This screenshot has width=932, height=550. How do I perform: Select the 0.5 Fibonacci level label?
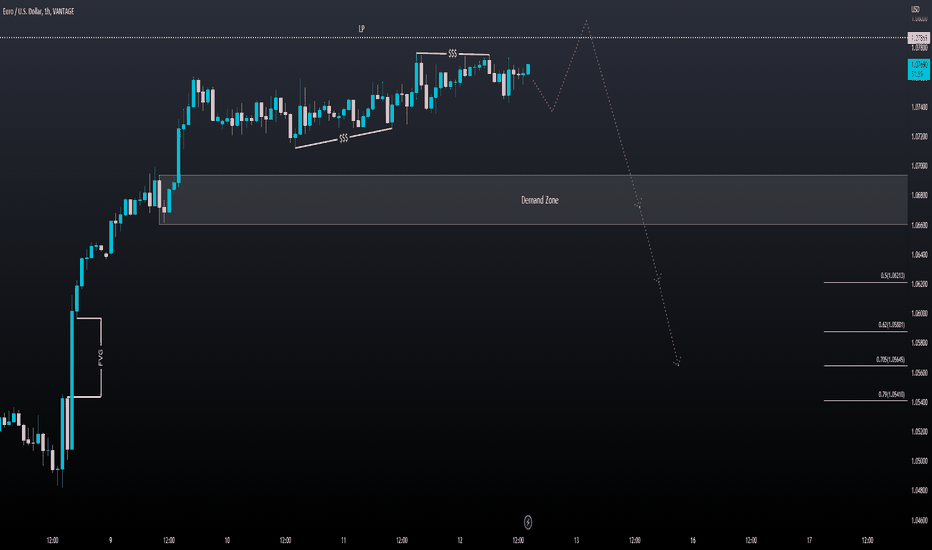click(x=893, y=276)
